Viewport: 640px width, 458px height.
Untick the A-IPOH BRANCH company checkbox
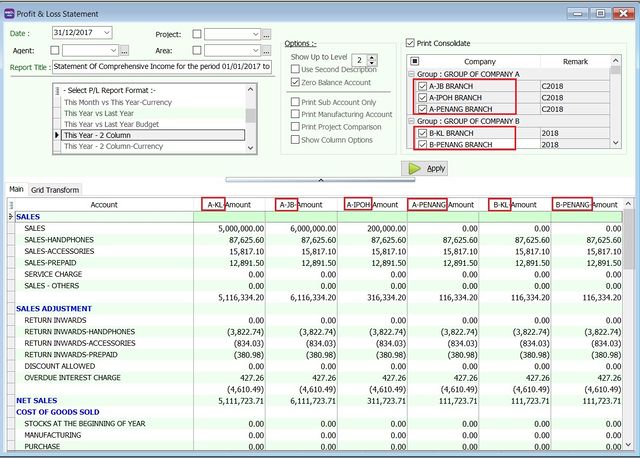click(x=422, y=98)
